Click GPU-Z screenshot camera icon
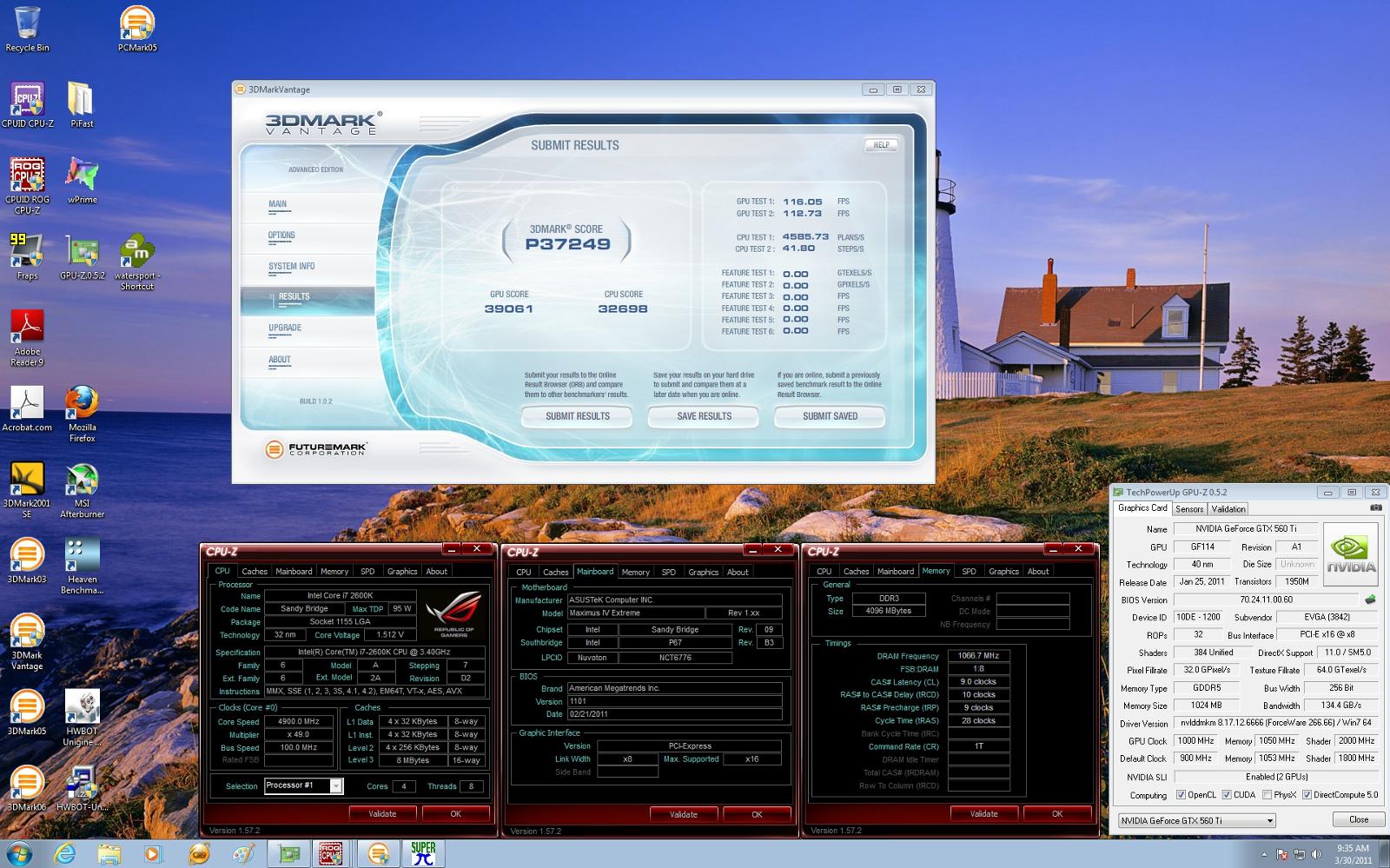 pos(1376,507)
